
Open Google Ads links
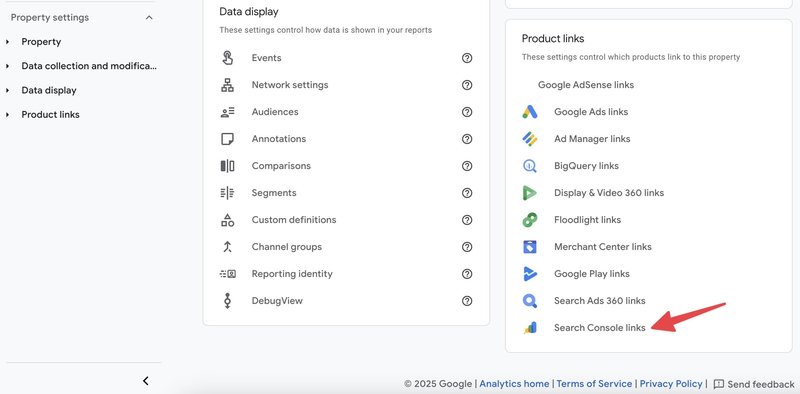click(591, 112)
